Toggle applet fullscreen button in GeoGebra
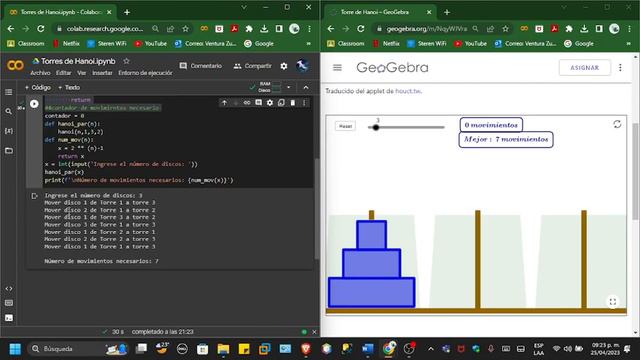This screenshot has width=640, height=360. pyautogui.click(x=613, y=302)
